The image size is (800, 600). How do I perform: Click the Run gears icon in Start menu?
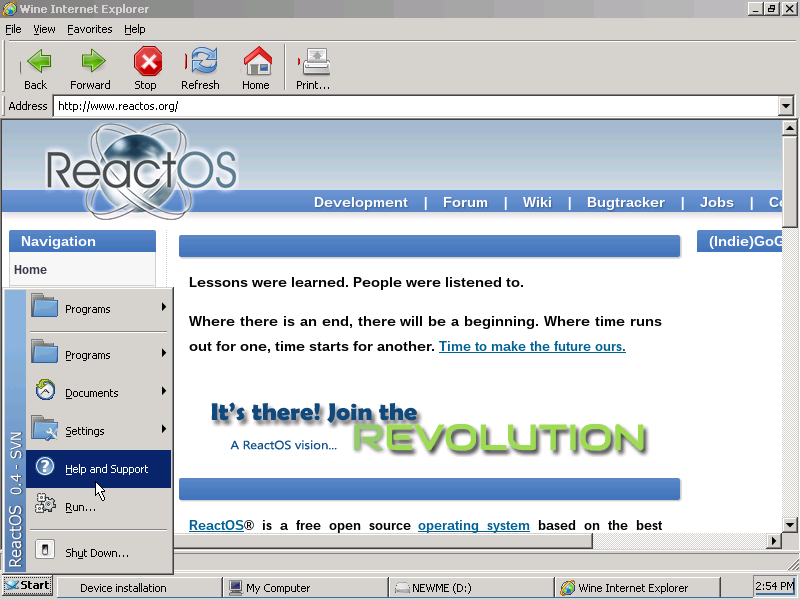pos(45,504)
